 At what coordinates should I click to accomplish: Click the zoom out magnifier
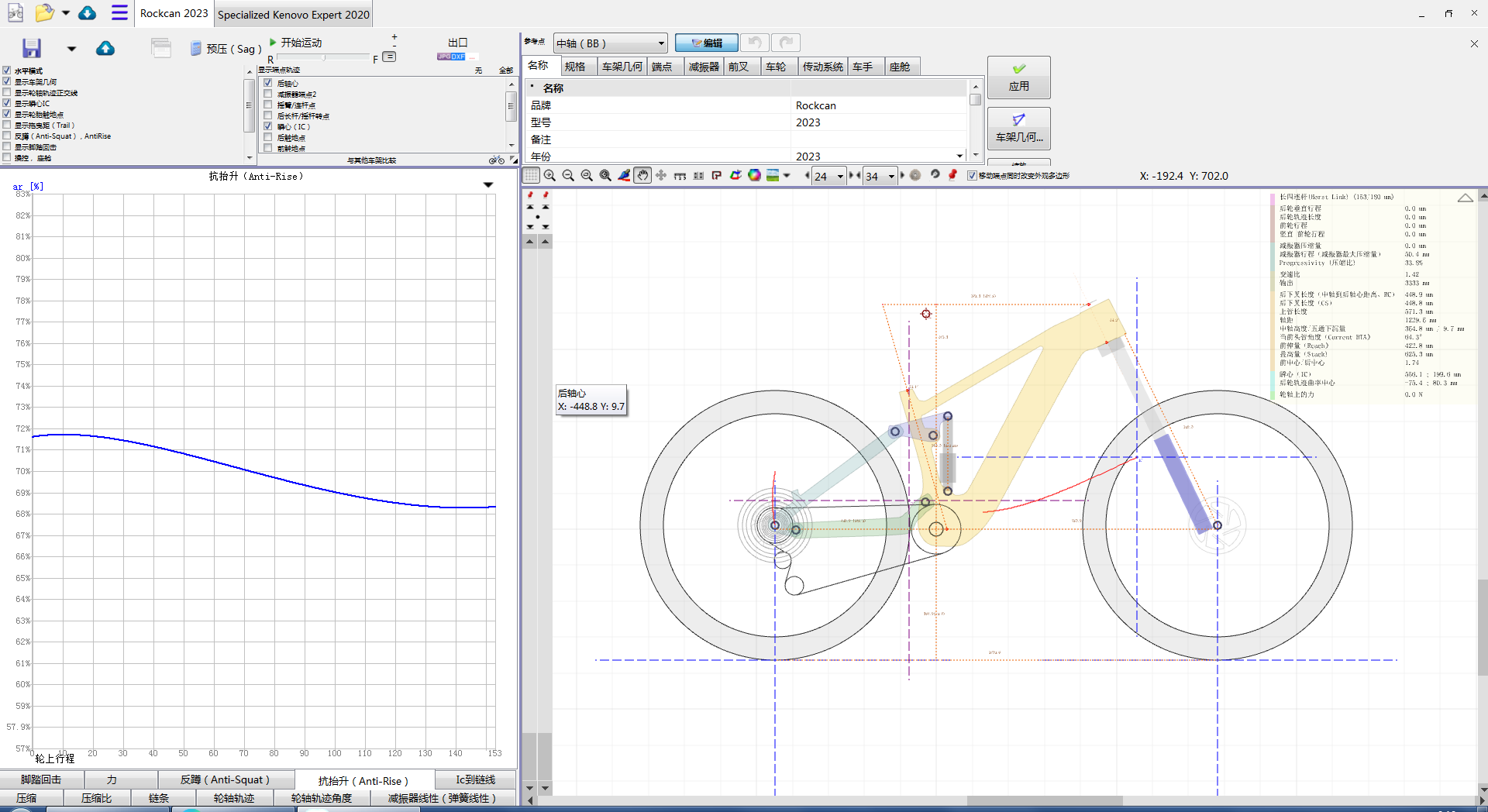568,176
